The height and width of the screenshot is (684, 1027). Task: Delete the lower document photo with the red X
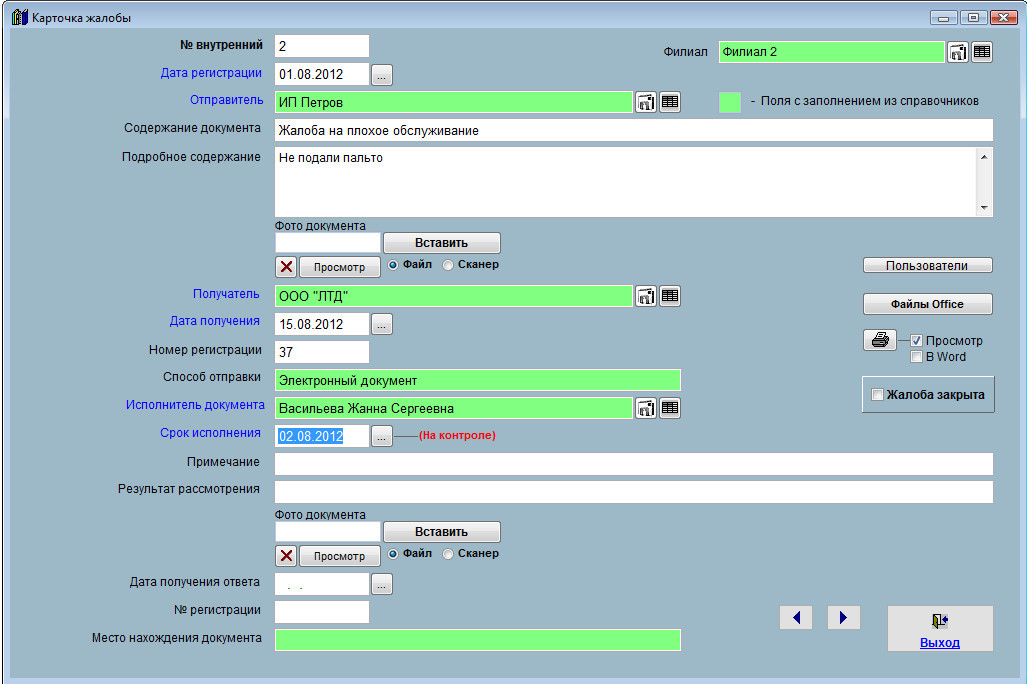(286, 556)
